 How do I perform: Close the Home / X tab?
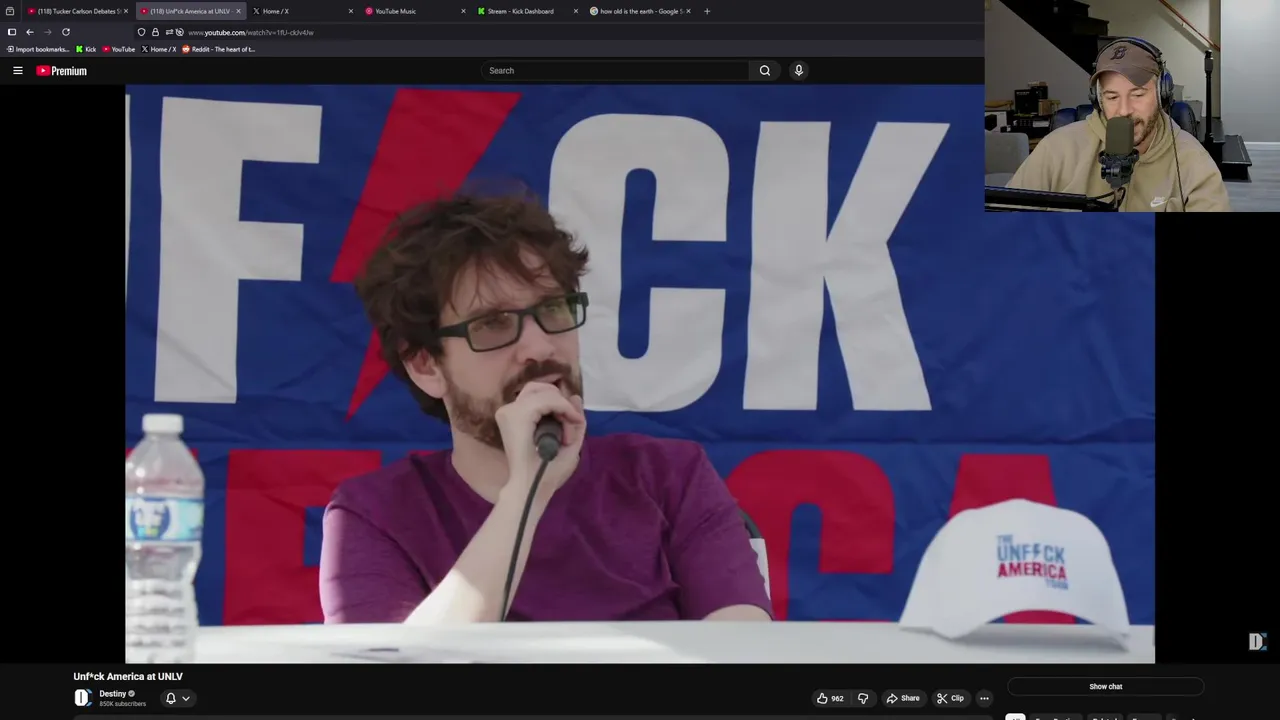coord(350,11)
